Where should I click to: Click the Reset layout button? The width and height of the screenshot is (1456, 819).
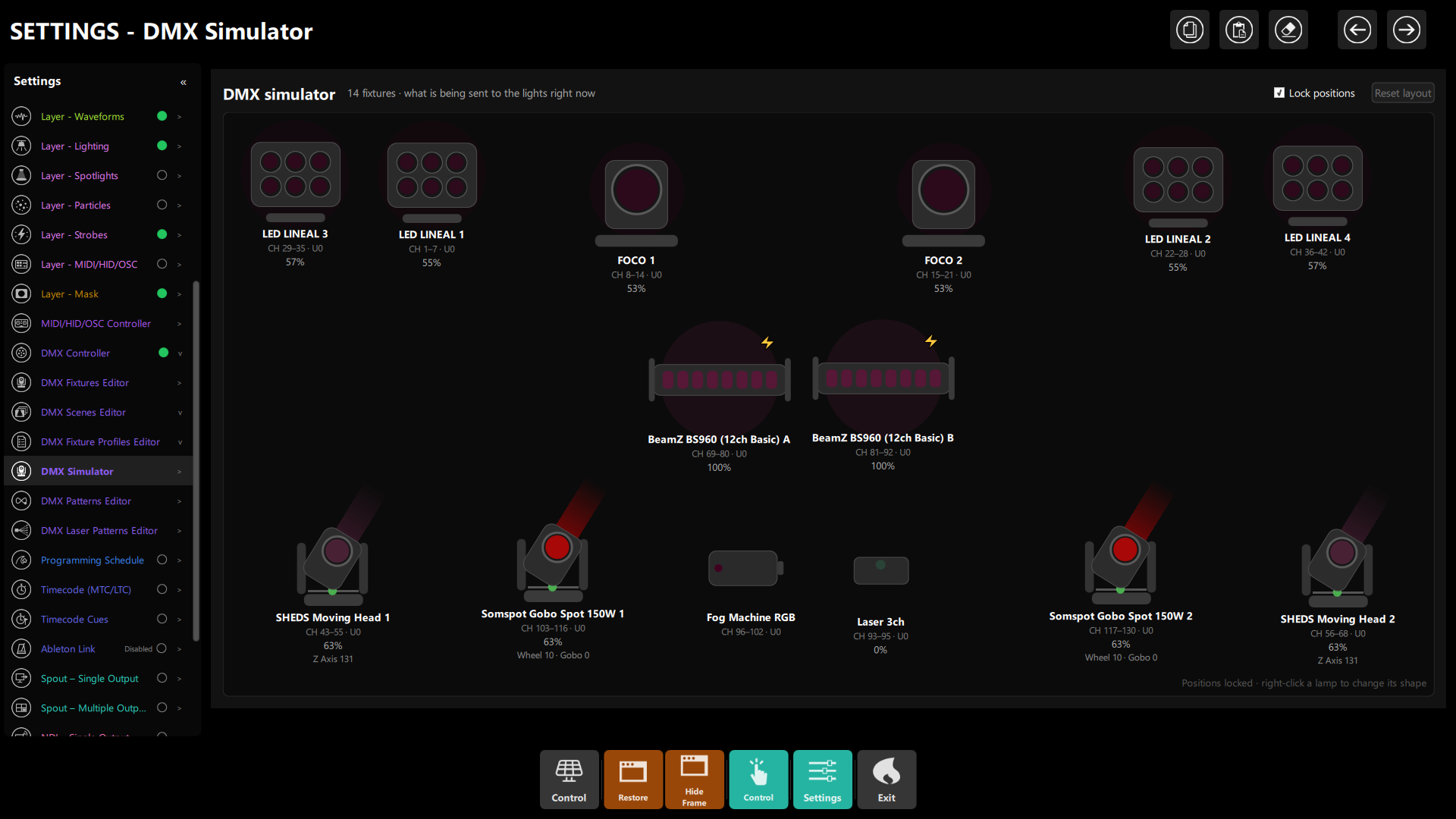[1403, 93]
